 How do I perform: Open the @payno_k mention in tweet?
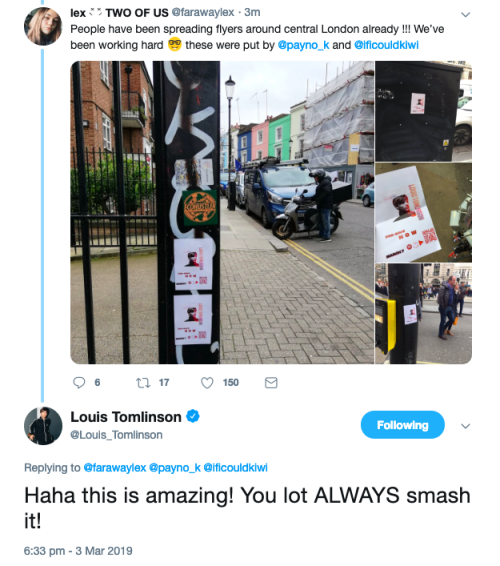303,45
